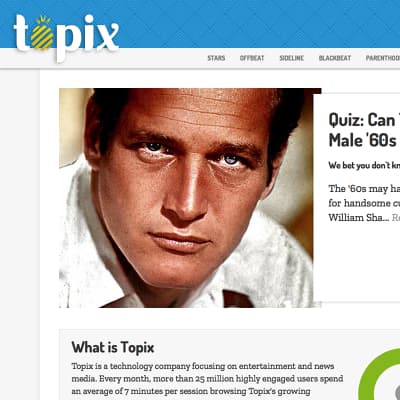Open the STARS section
Screen dimensions: 400x400
(216, 58)
